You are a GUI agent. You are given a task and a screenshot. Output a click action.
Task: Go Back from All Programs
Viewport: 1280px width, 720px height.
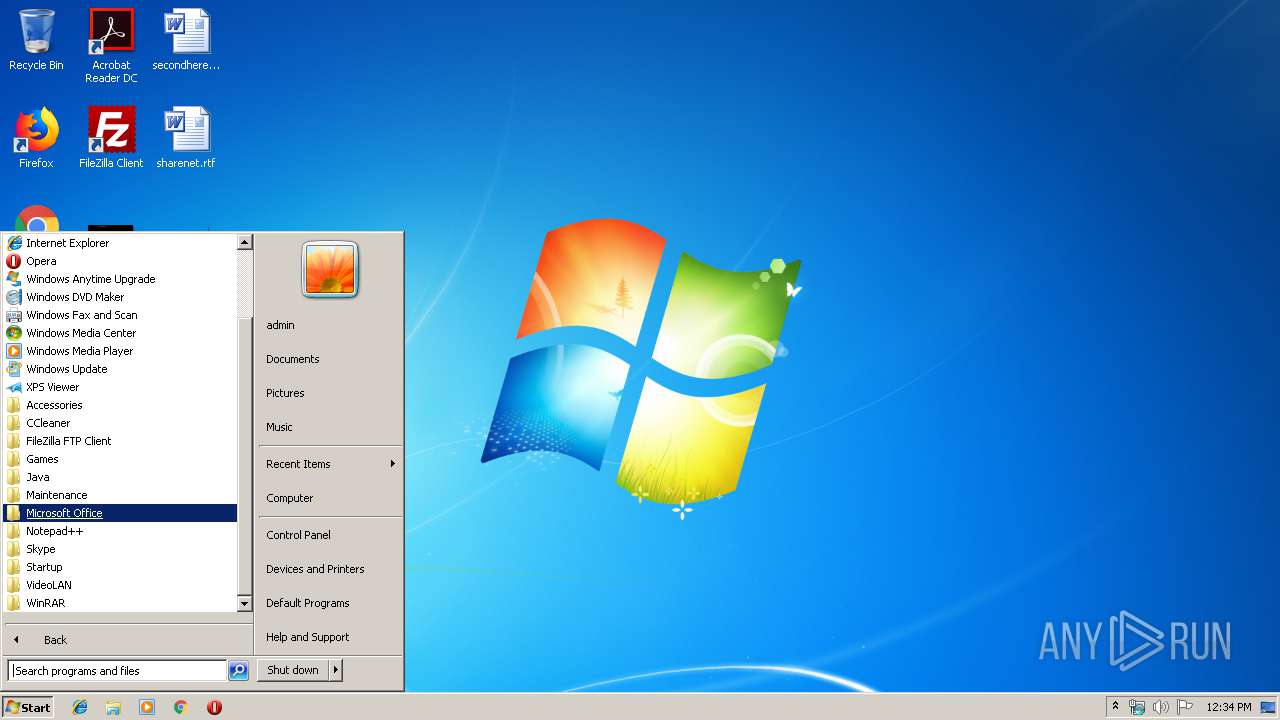(x=127, y=640)
